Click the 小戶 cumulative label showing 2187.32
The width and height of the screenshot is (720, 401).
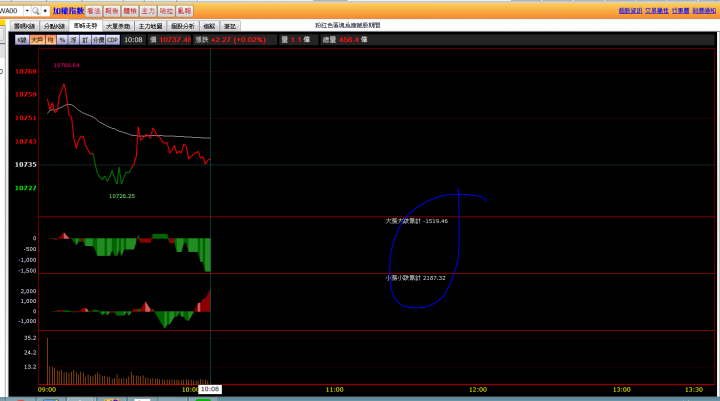coord(416,278)
